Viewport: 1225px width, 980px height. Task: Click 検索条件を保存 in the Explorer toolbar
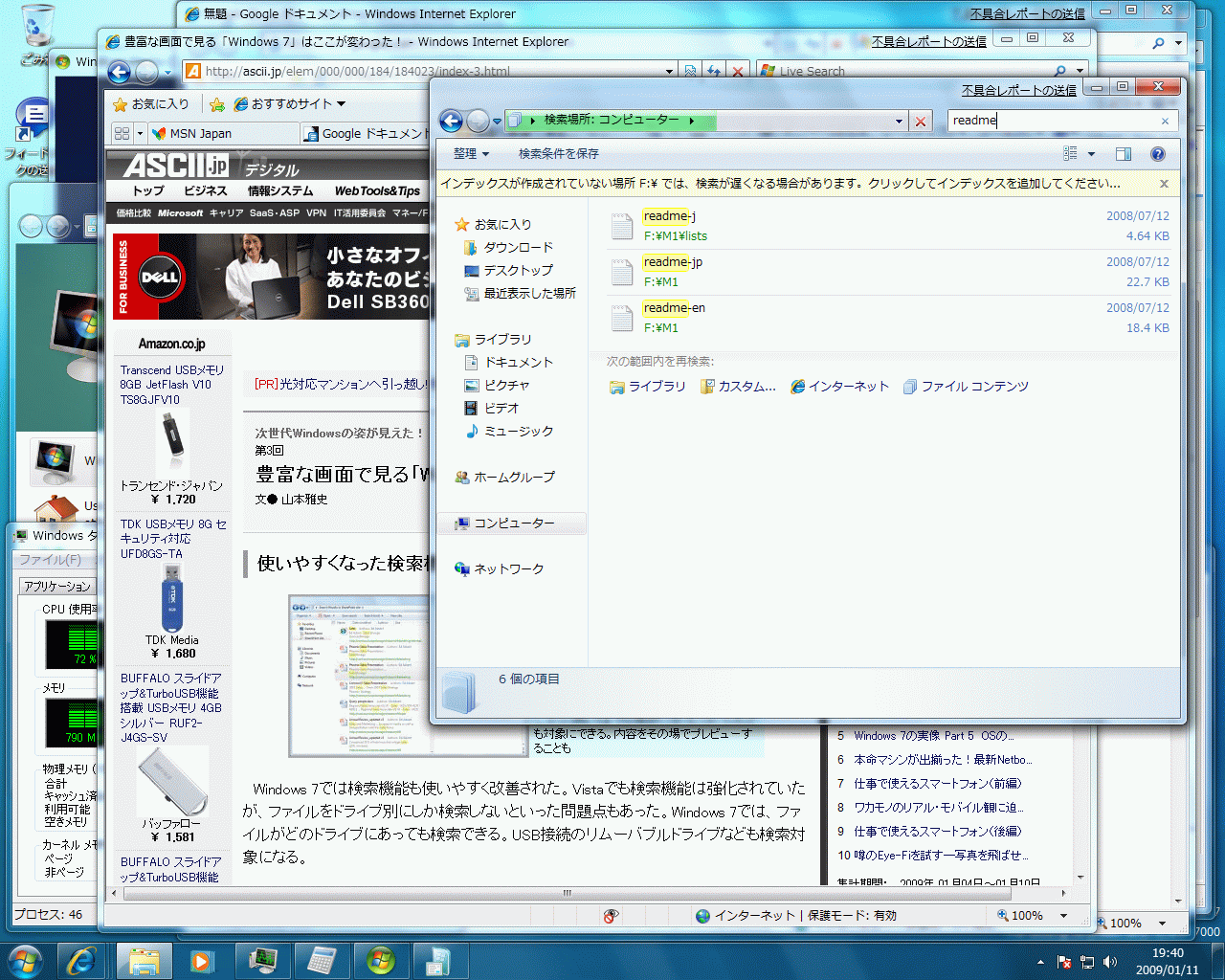pyautogui.click(x=559, y=154)
